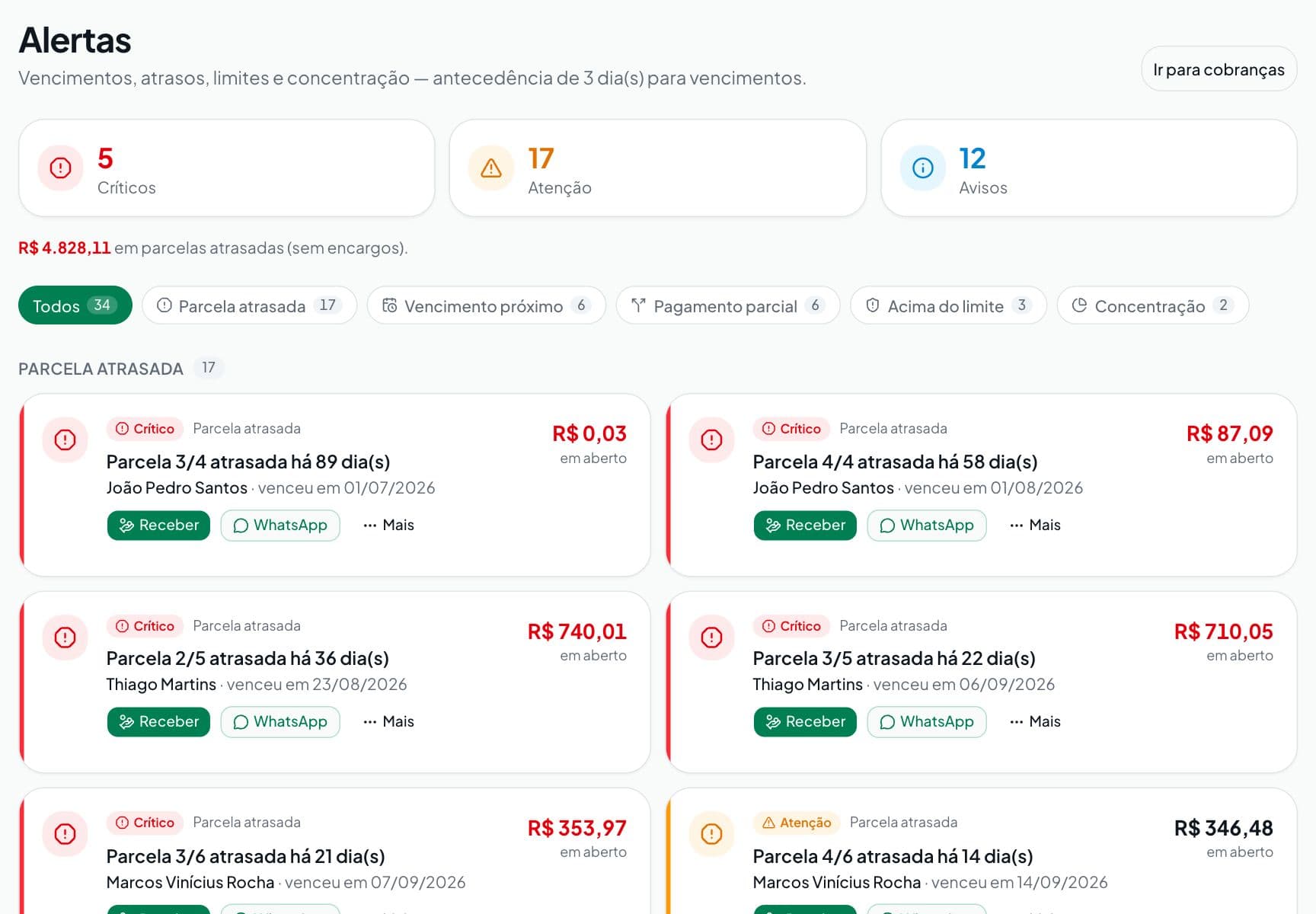Filter by Vencimento próximo 6
Viewport: 1316px width, 914px height.
point(486,305)
